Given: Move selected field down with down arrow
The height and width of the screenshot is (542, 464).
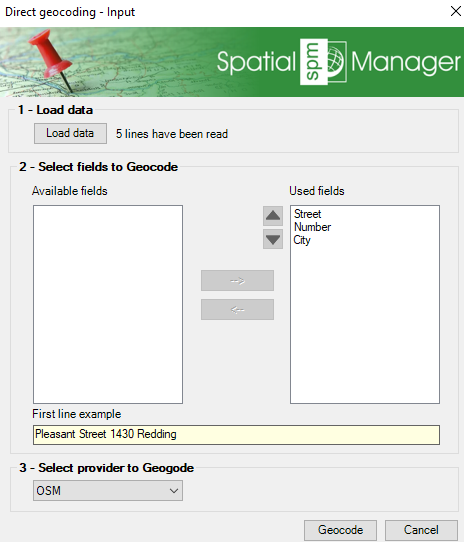Looking at the screenshot, I should pos(273,239).
